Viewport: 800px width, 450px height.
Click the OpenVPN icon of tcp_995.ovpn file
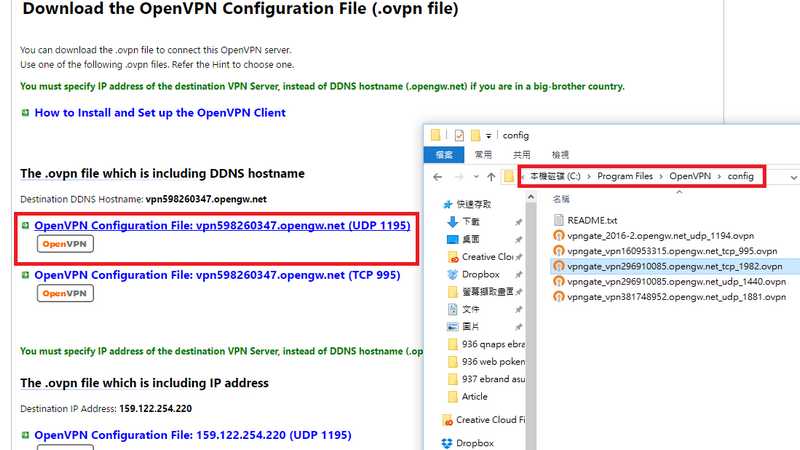point(559,251)
